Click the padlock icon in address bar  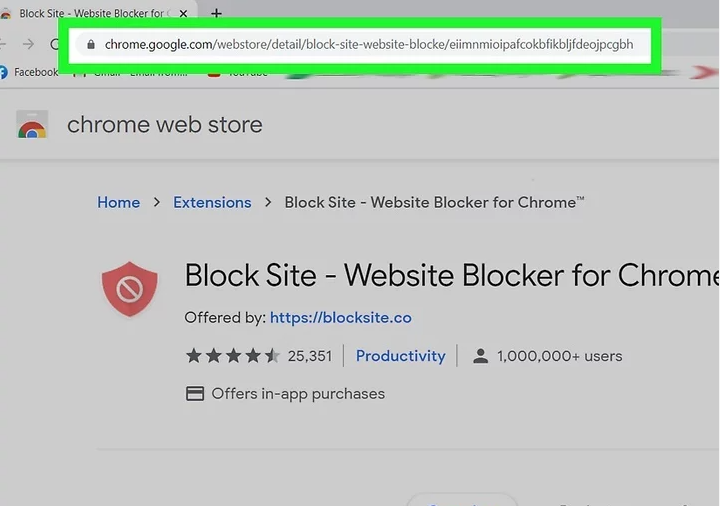tap(90, 44)
